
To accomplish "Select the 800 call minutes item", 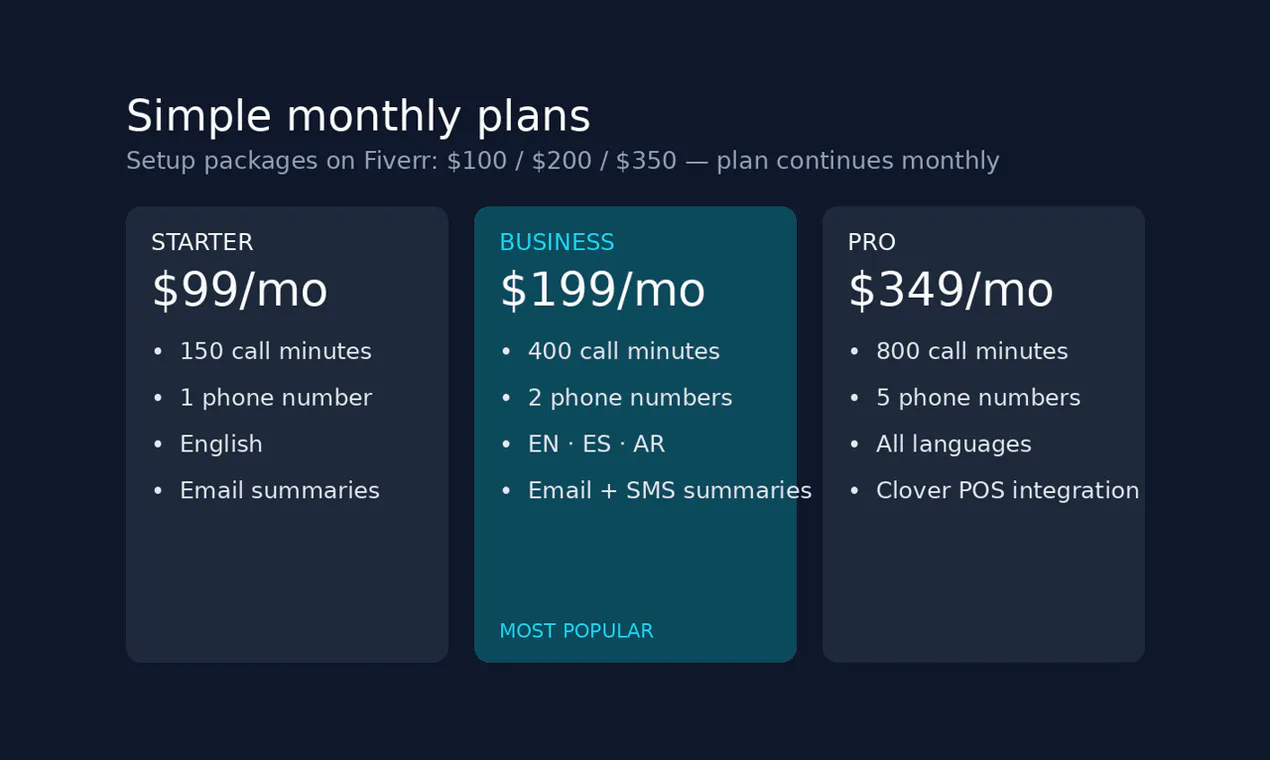I will click(x=972, y=351).
